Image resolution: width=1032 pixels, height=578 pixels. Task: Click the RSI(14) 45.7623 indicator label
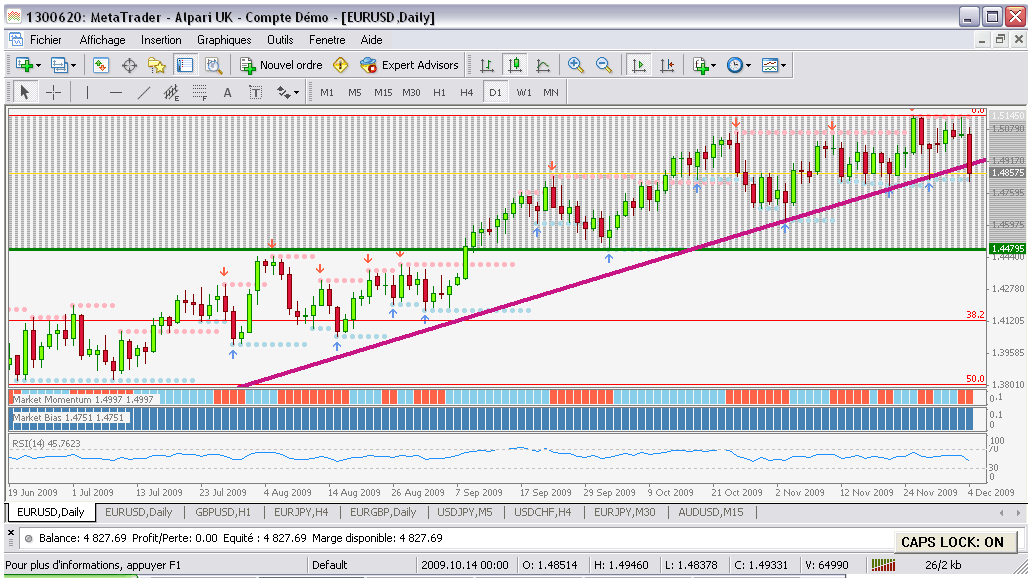[46, 444]
